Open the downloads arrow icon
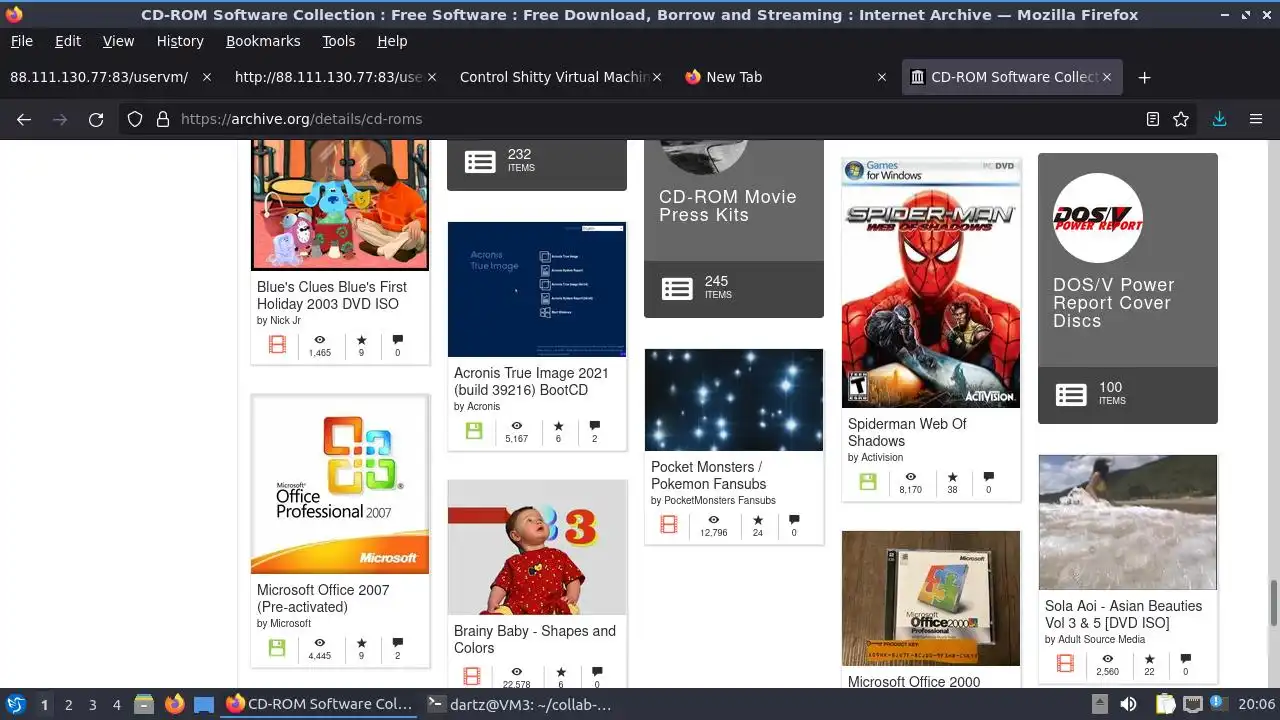 click(x=1219, y=119)
